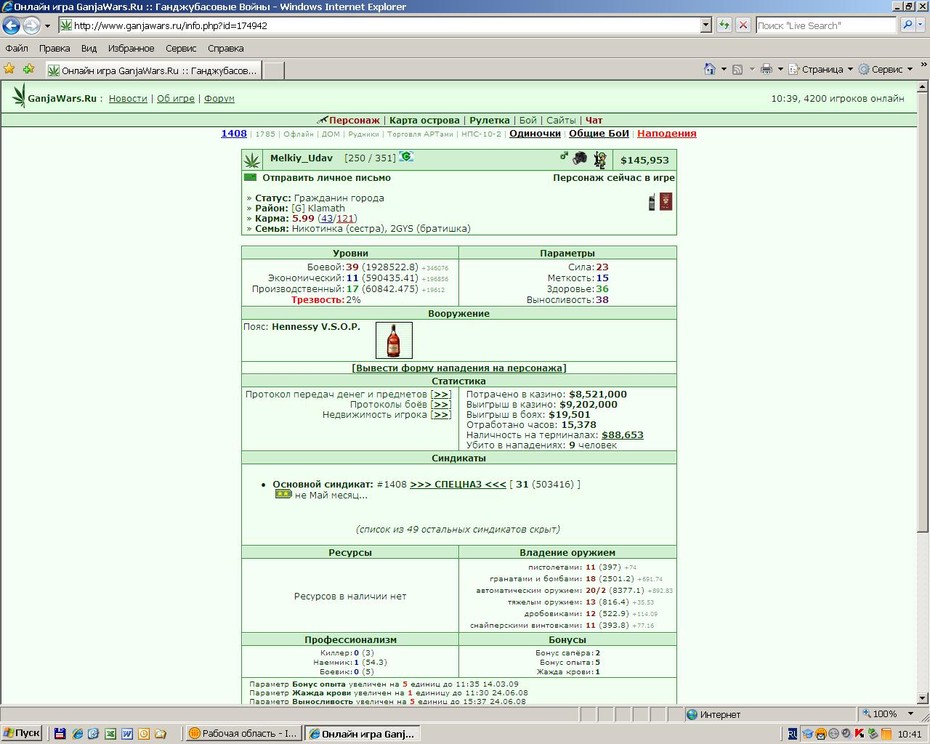The width and height of the screenshot is (930, 744).
Task: Click the printer icon in IE toolbar
Action: (x=766, y=69)
